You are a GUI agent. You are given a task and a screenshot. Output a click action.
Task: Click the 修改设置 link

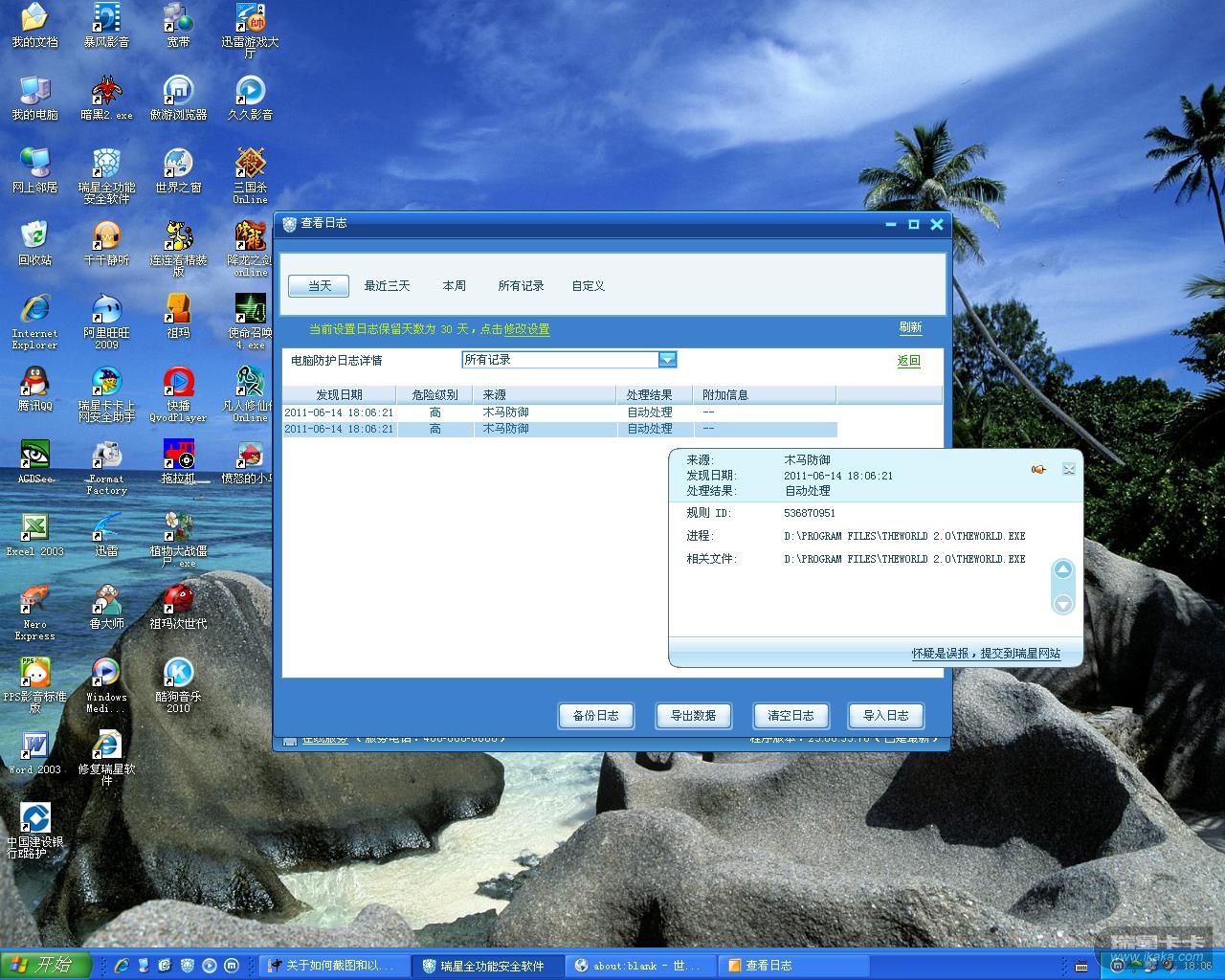(x=527, y=329)
